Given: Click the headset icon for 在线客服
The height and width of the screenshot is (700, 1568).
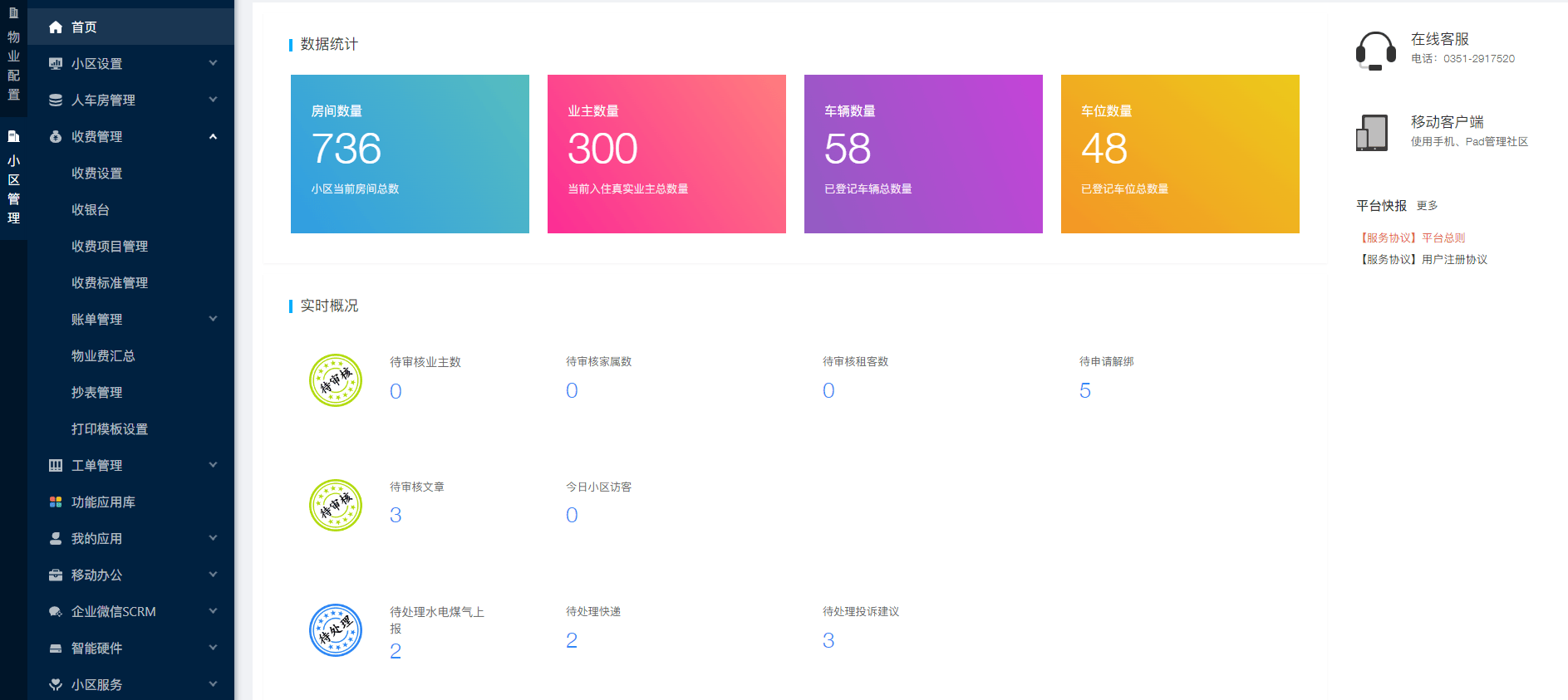Looking at the screenshot, I should tap(1375, 51).
